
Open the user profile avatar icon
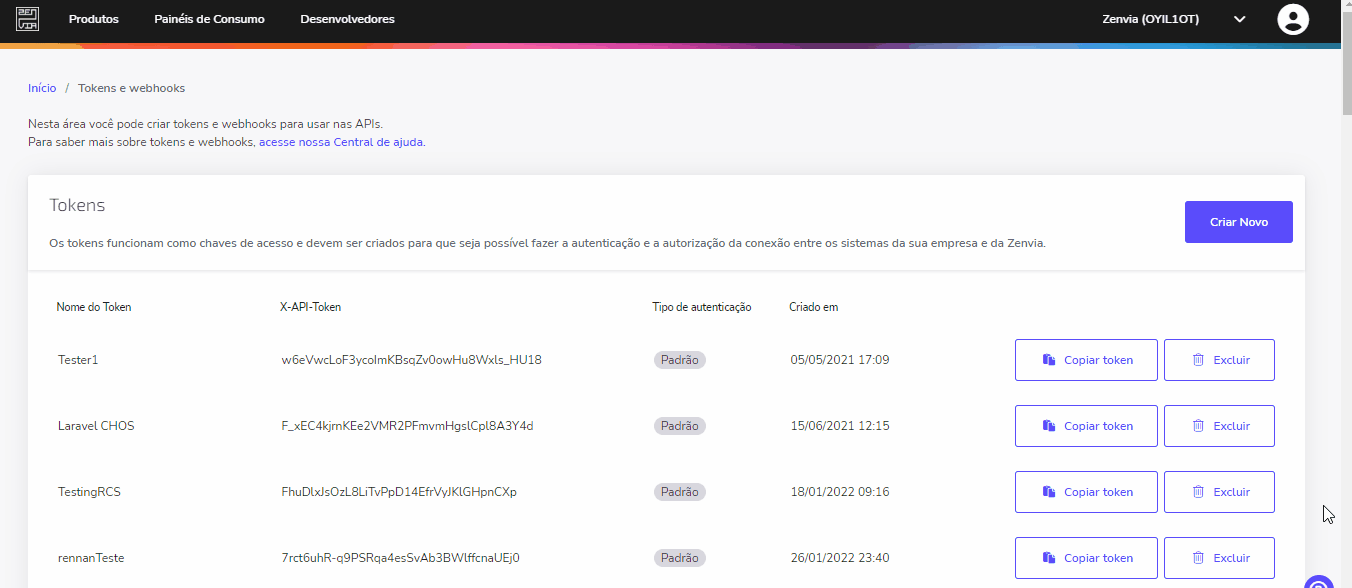tap(1293, 19)
